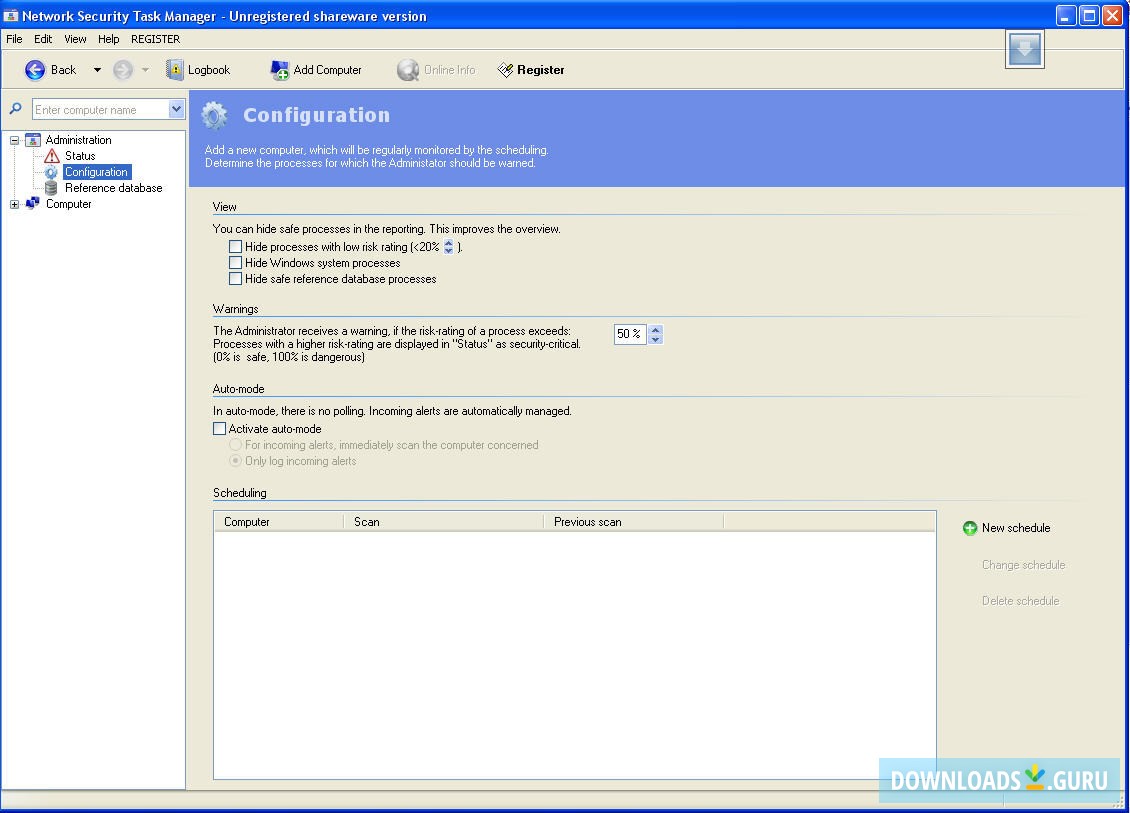Click the Logbook toolbar label
This screenshot has width=1130, height=813.
point(209,70)
